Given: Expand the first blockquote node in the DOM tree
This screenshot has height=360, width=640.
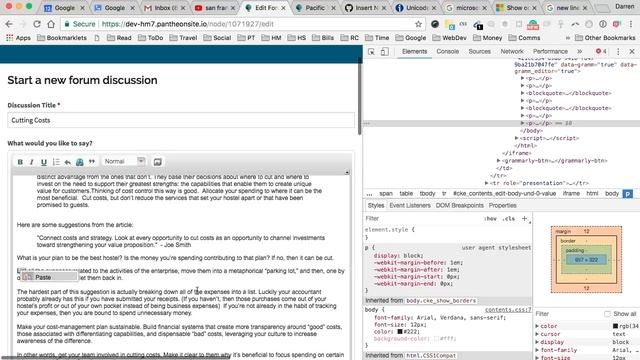Looking at the screenshot, I should point(522,93).
